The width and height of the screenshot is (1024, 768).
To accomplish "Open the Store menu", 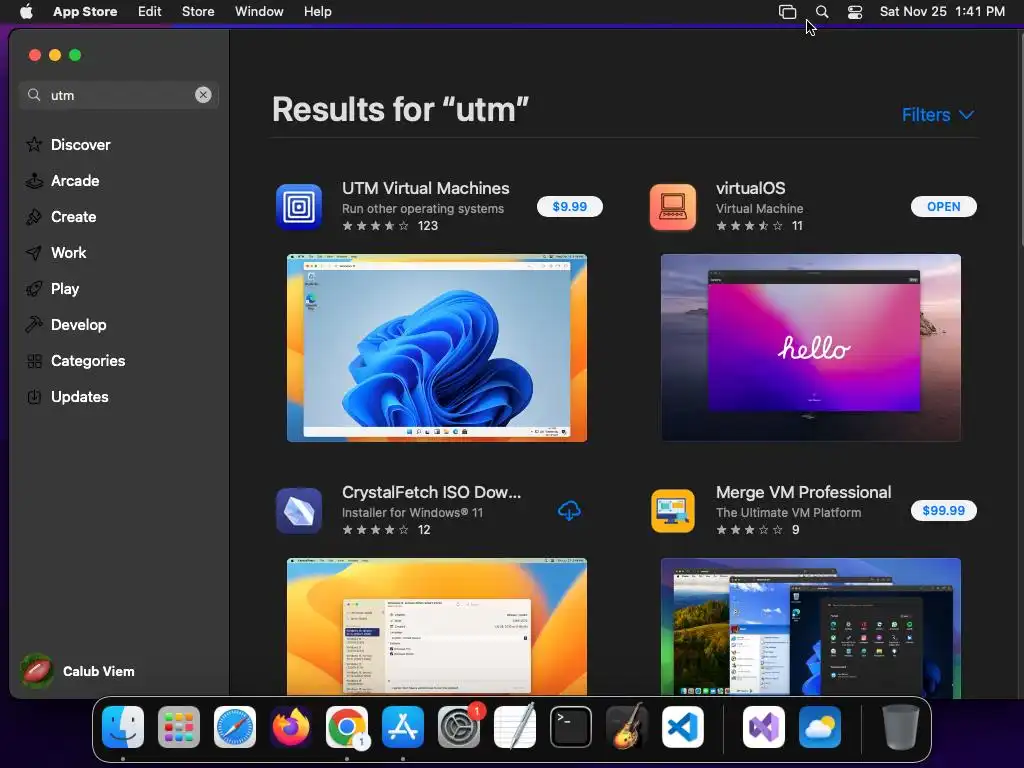I will [x=198, y=12].
